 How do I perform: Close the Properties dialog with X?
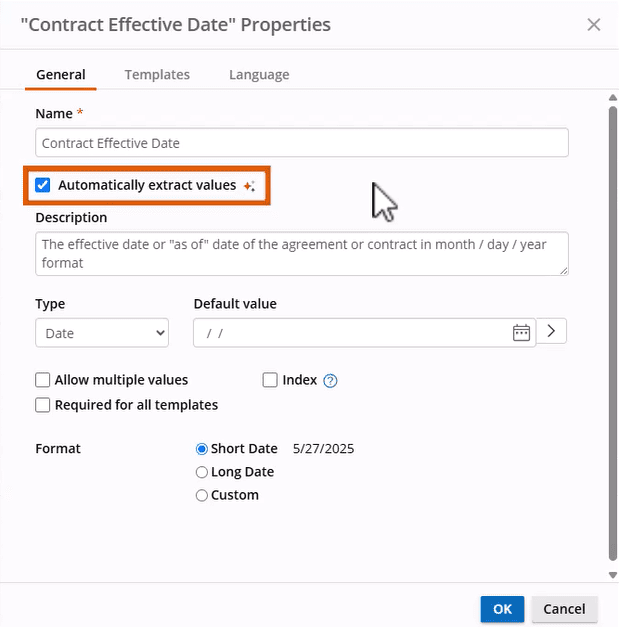coord(593,24)
